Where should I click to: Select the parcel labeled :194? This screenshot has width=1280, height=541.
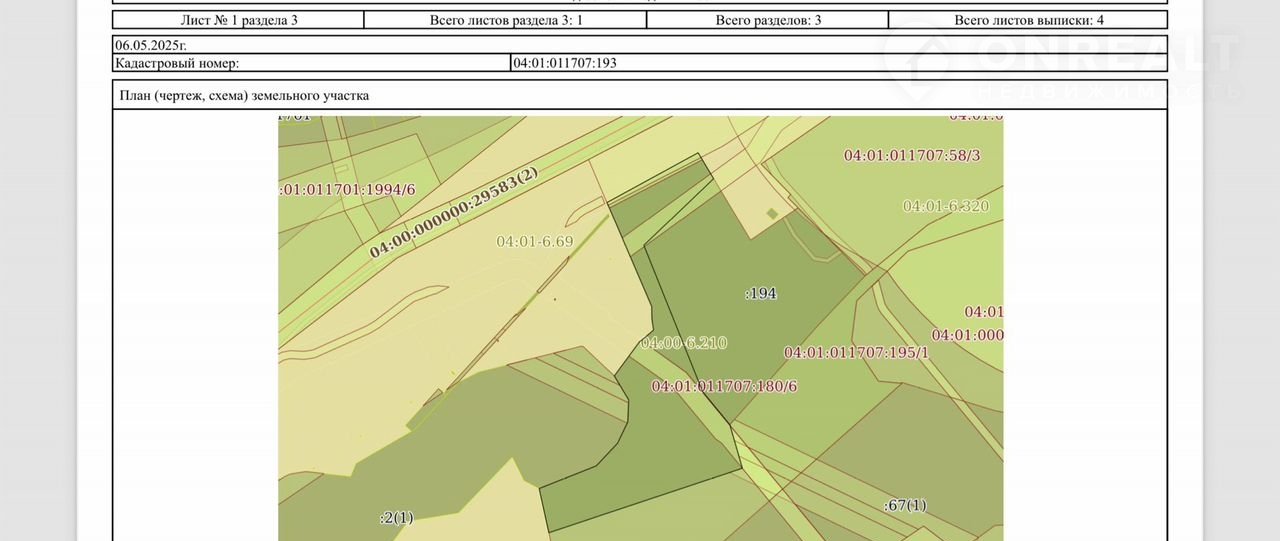[761, 294]
